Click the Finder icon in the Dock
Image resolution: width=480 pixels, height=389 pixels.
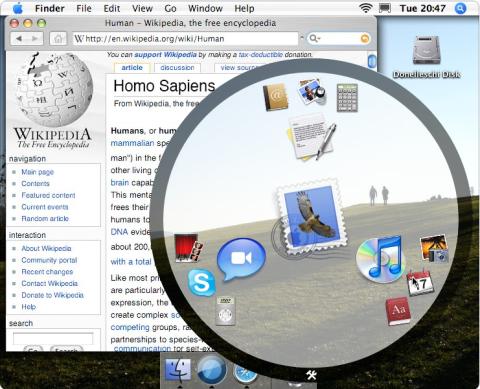179,371
